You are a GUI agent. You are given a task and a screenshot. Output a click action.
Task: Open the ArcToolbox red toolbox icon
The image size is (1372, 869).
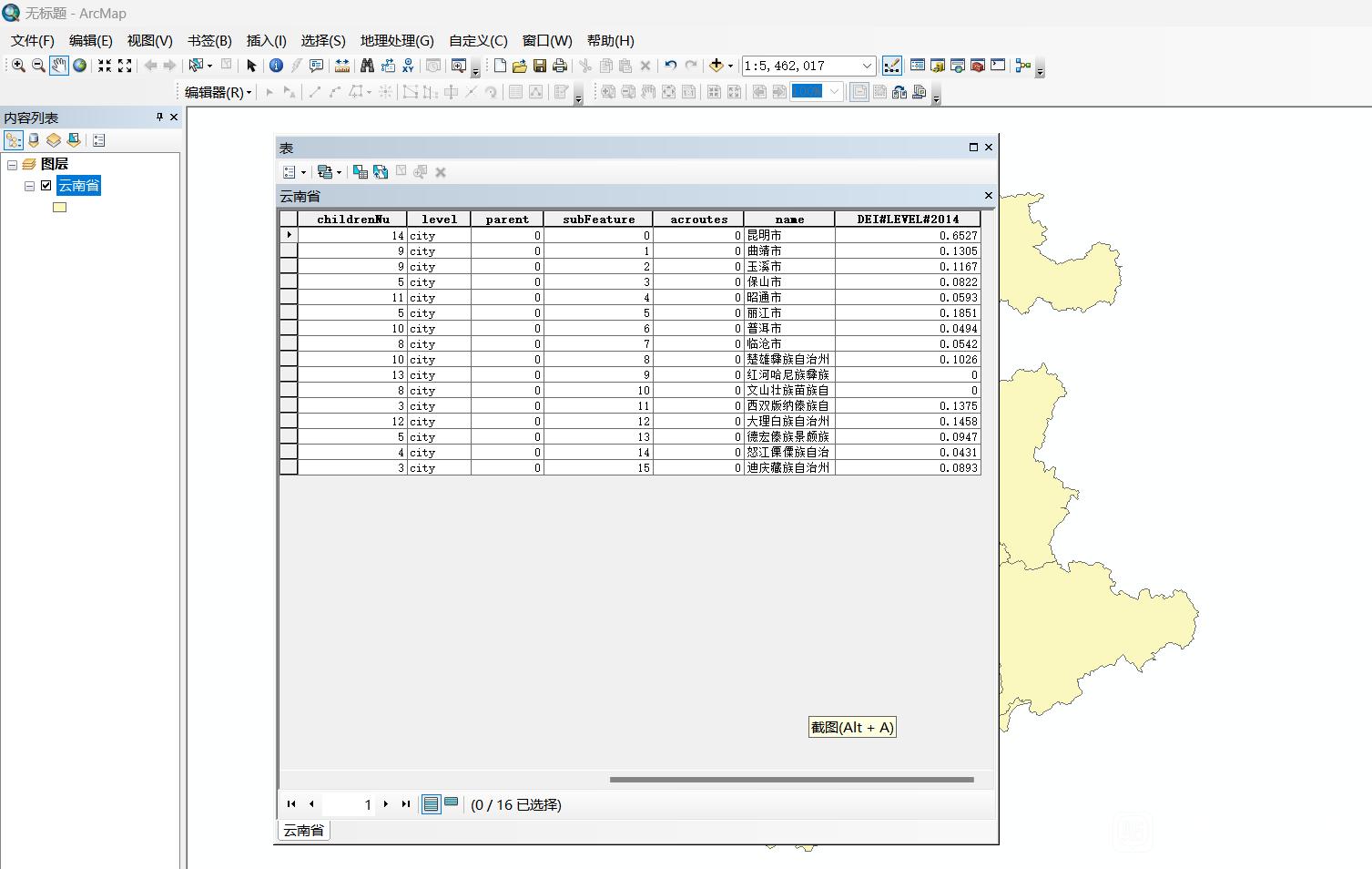[978, 66]
